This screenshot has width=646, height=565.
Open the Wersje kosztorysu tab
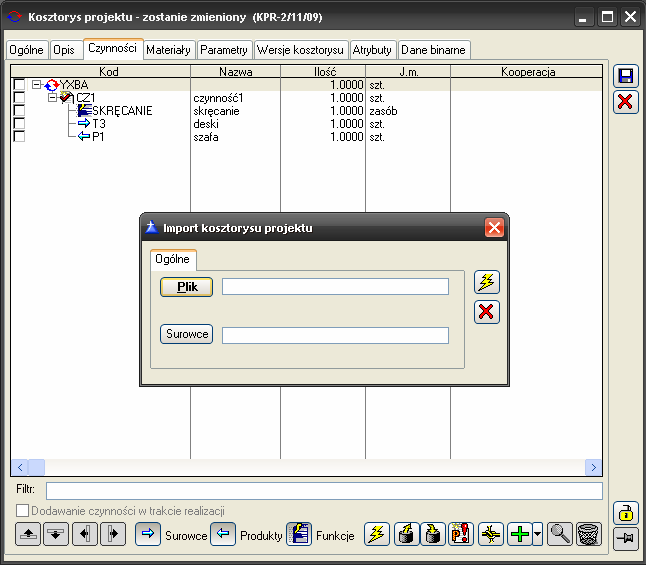(300, 50)
